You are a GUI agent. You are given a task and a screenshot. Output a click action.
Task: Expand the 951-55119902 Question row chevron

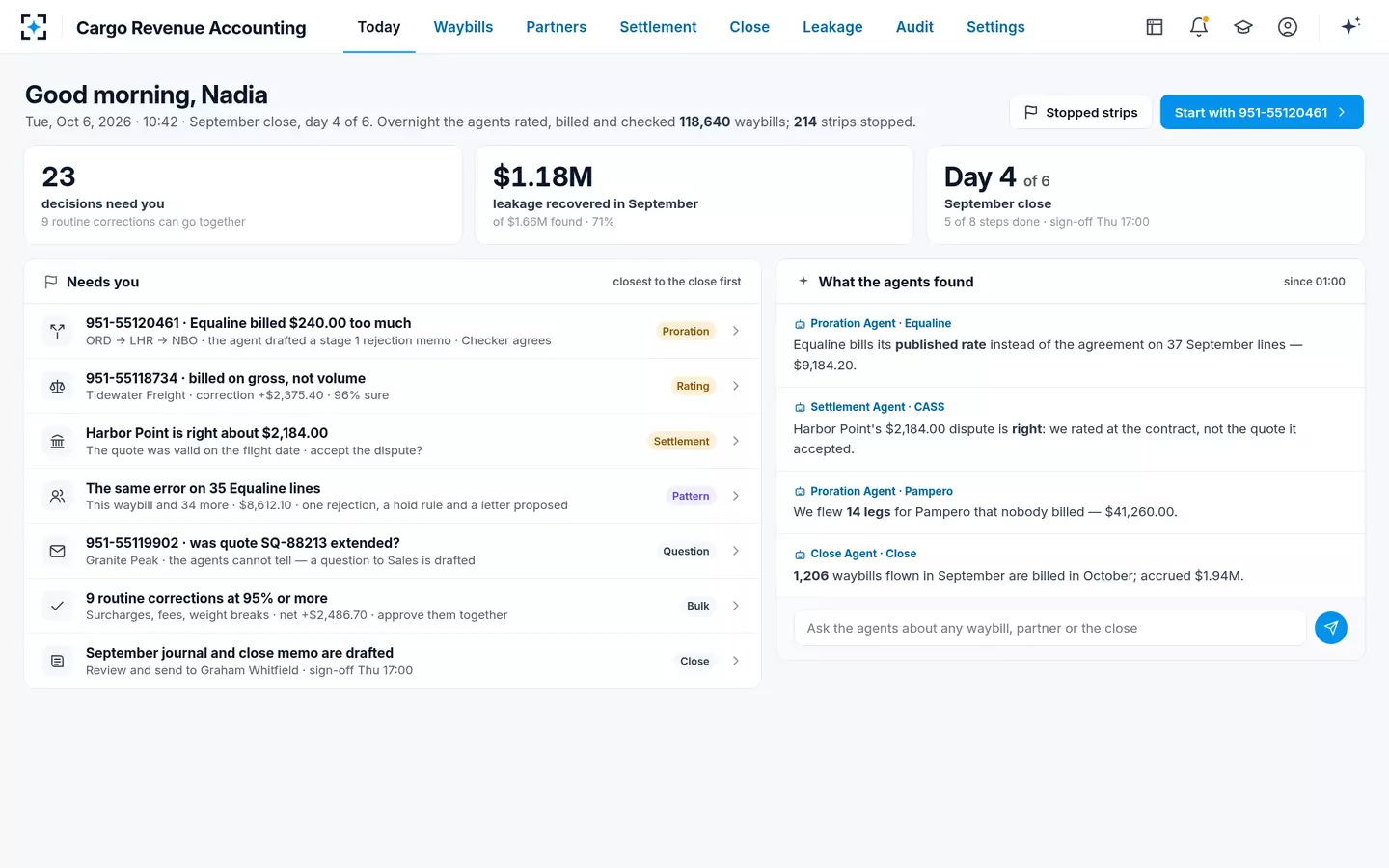point(736,551)
